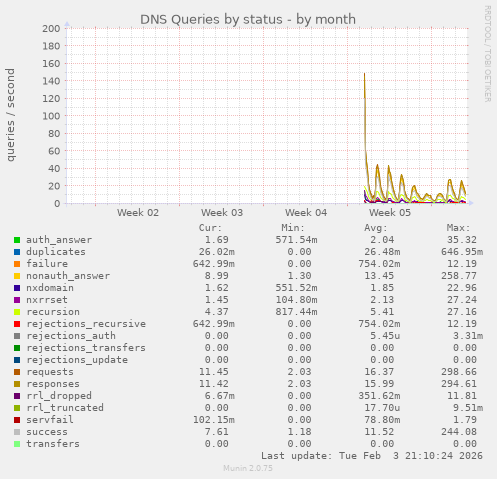Click the nonauth_answer yellow legend swatch

[x=17, y=276]
